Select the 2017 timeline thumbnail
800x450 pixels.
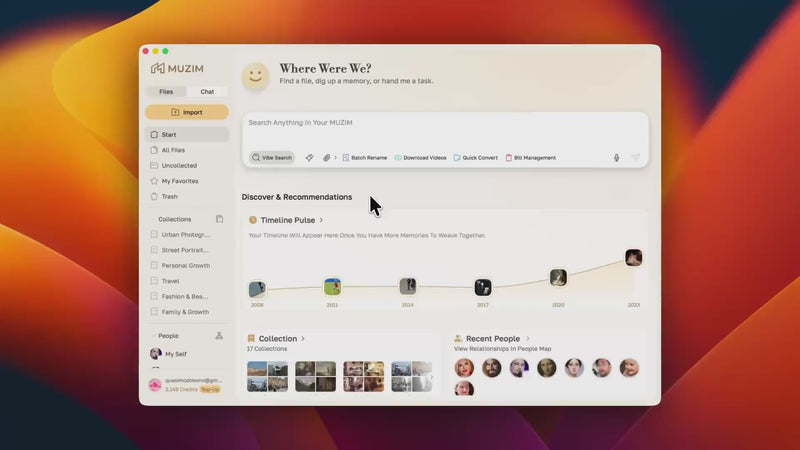point(483,287)
